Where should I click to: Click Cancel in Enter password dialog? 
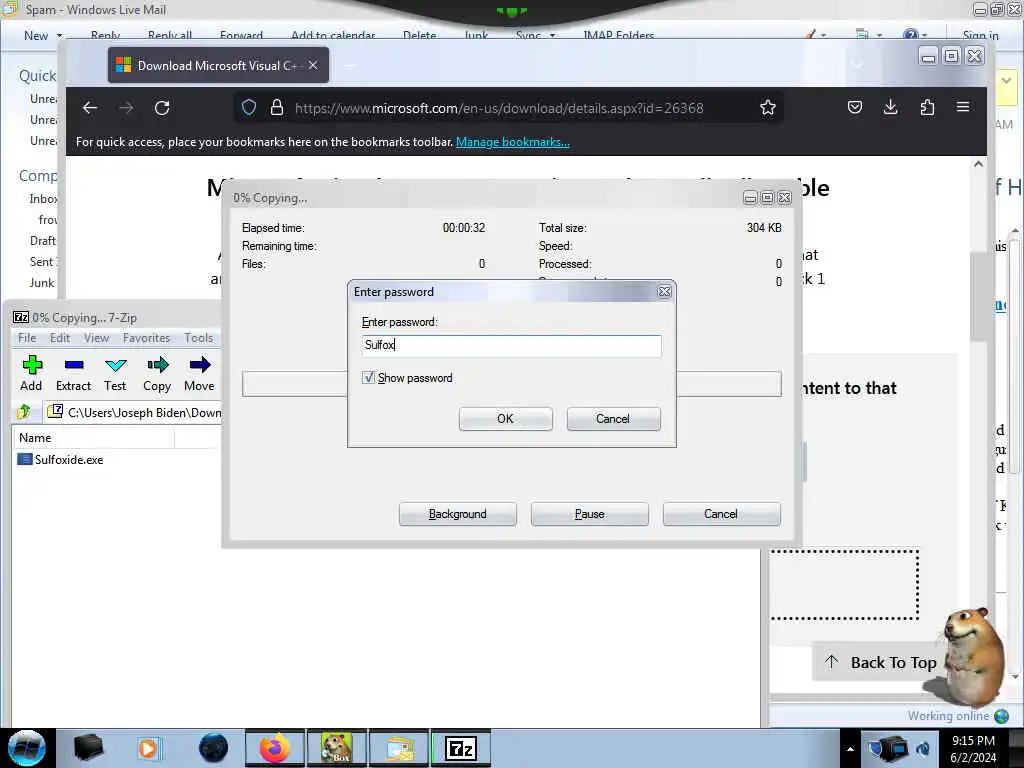(613, 419)
